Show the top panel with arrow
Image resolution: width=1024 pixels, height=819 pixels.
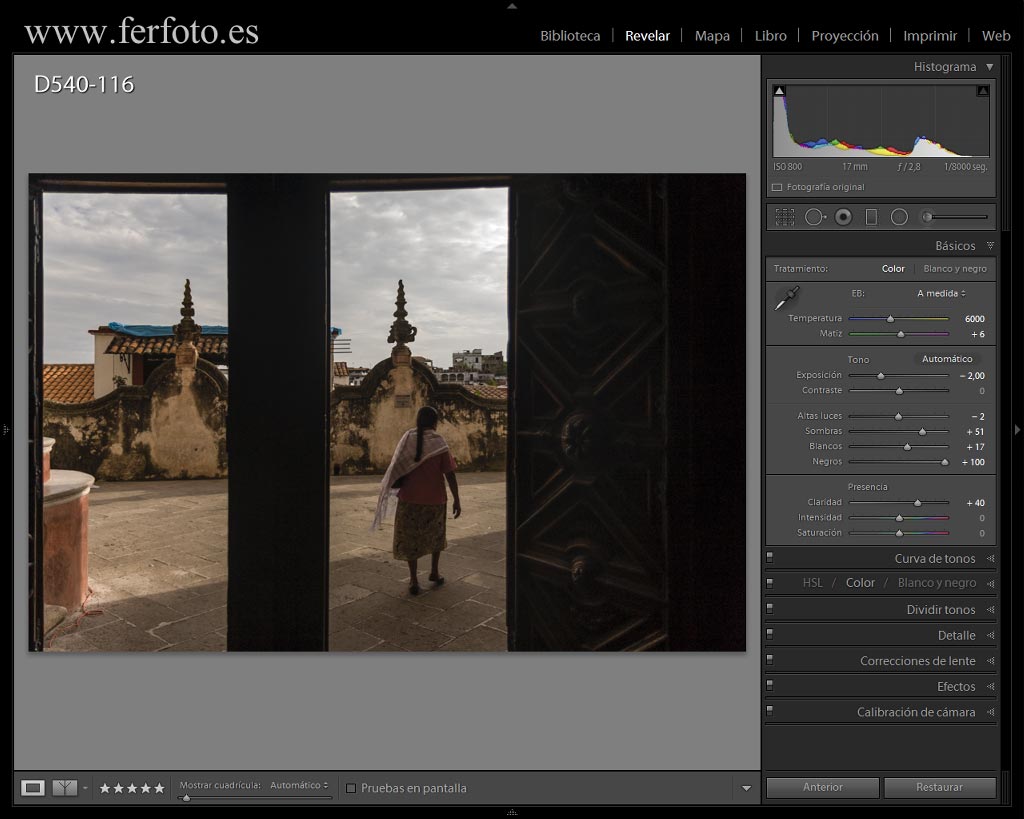pyautogui.click(x=512, y=6)
